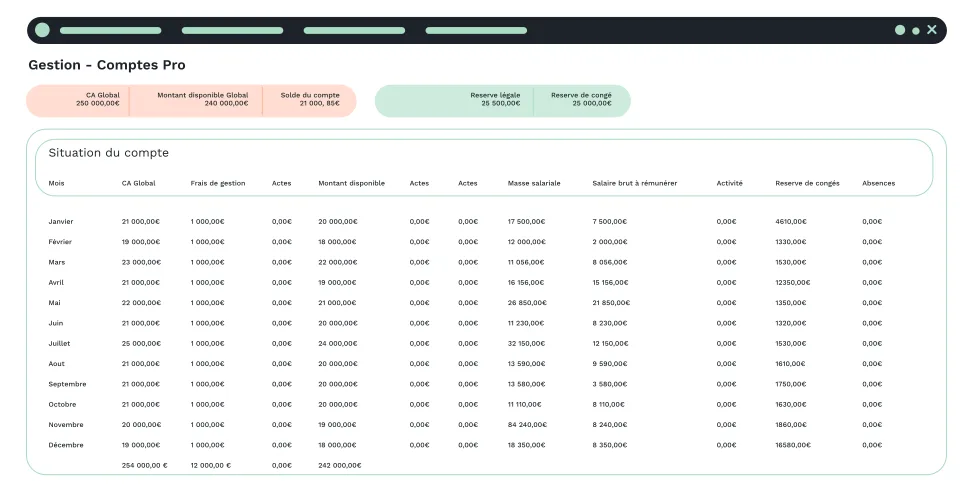
Task: Click the 24 000,00€ Montant disponible cell
Action: [x=338, y=344]
